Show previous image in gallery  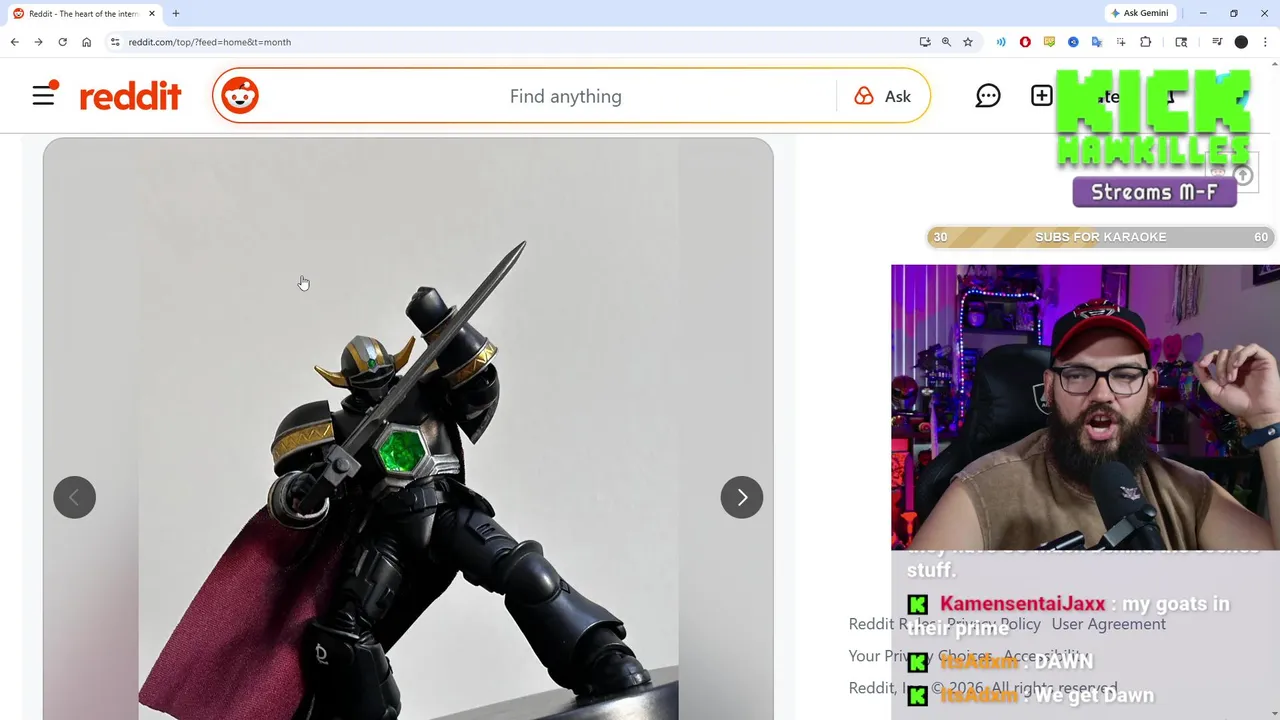[x=74, y=497]
